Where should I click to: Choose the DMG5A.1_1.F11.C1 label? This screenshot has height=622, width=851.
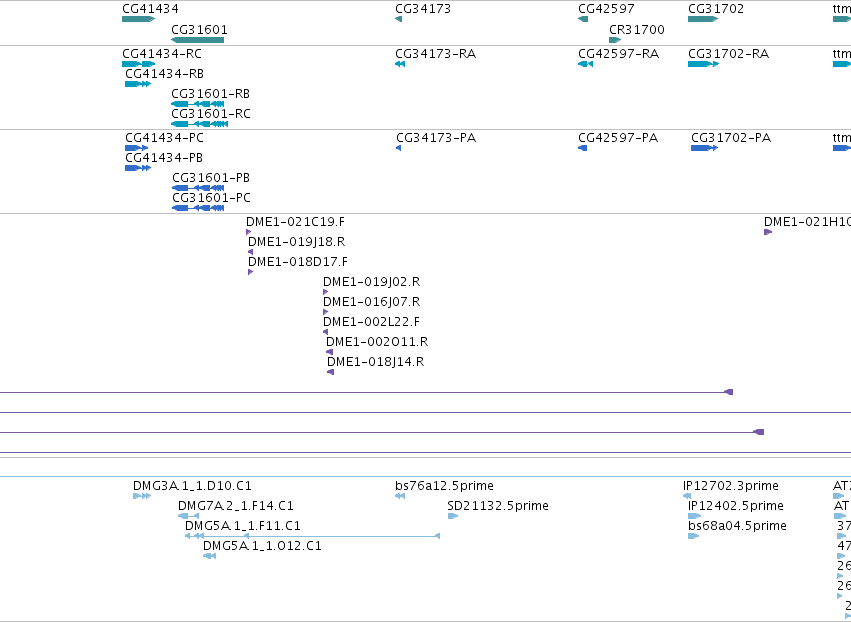[x=243, y=526]
